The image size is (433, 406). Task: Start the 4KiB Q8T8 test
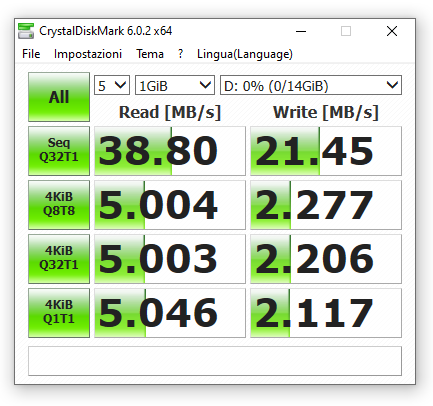coord(59,205)
